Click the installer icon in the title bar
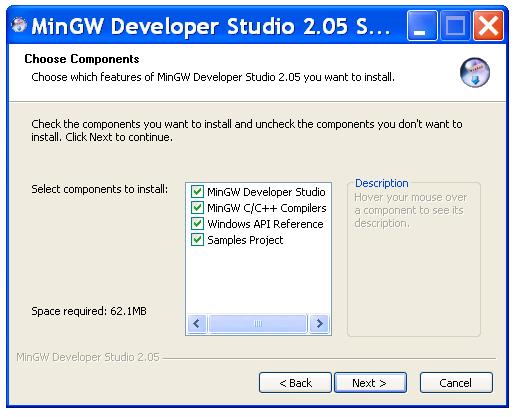 pos(19,25)
